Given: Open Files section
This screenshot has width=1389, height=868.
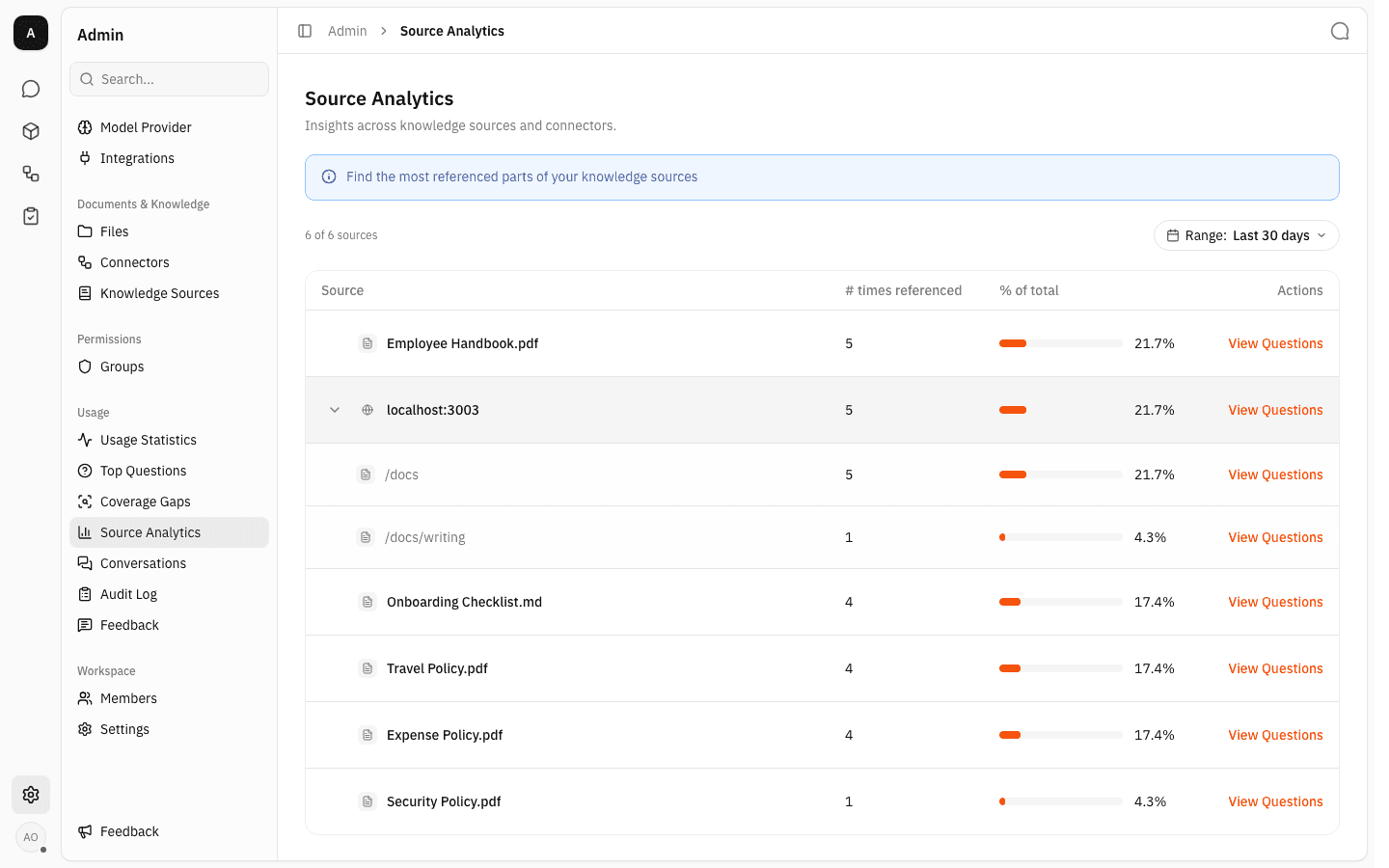Looking at the screenshot, I should (169, 231).
